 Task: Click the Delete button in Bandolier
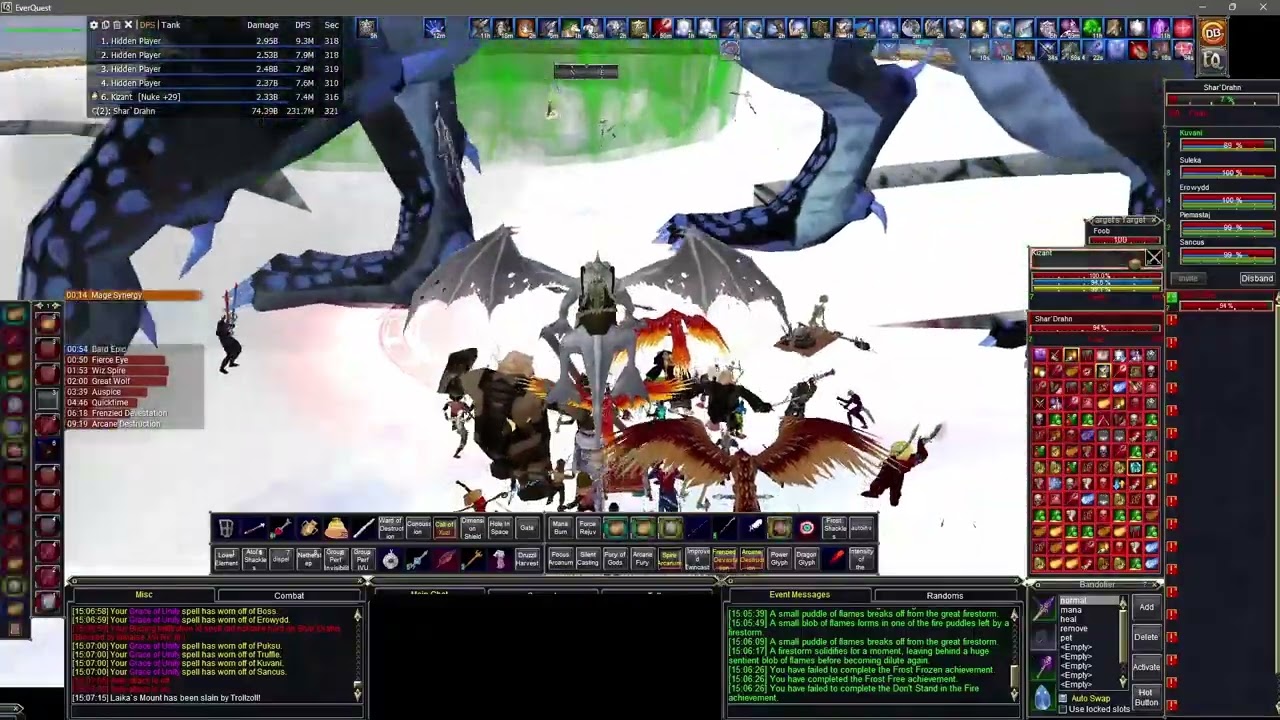point(1147,637)
